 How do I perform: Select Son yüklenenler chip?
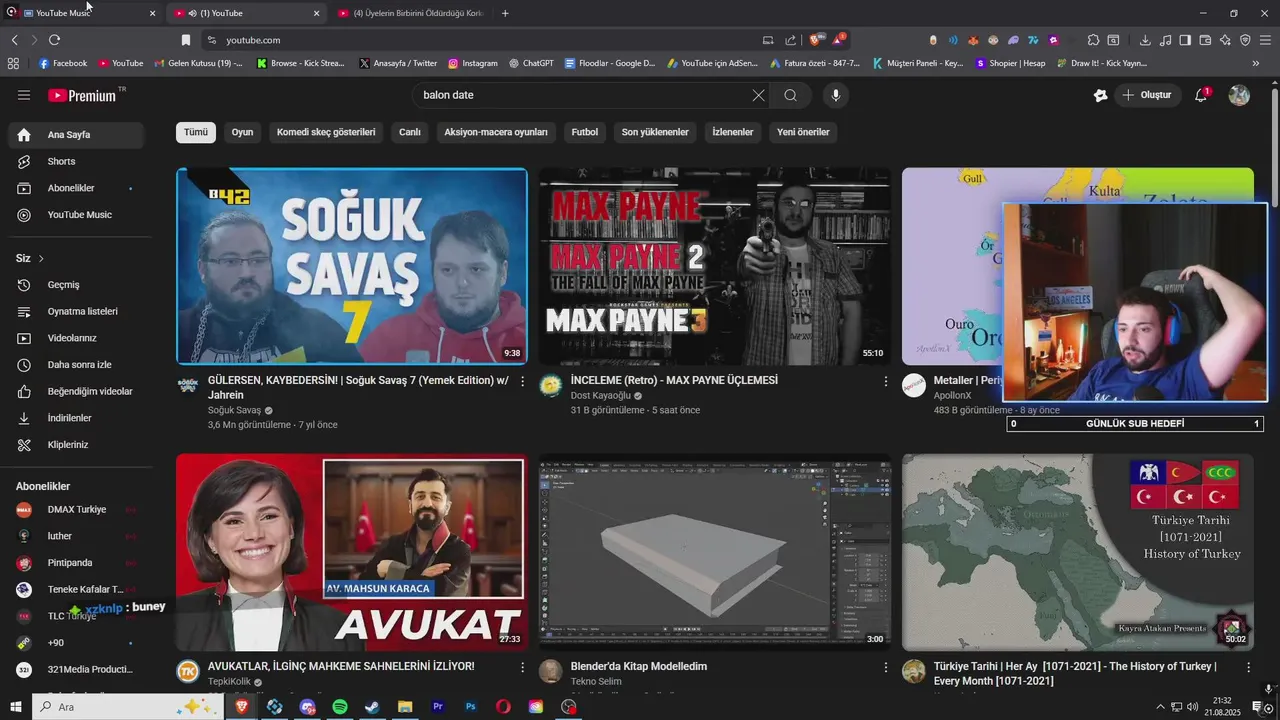pos(655,132)
